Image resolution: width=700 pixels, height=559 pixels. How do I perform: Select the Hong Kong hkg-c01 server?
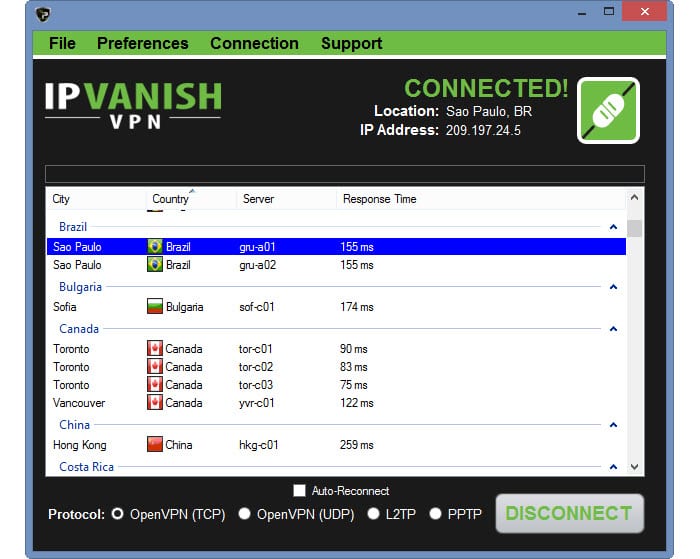click(336, 444)
